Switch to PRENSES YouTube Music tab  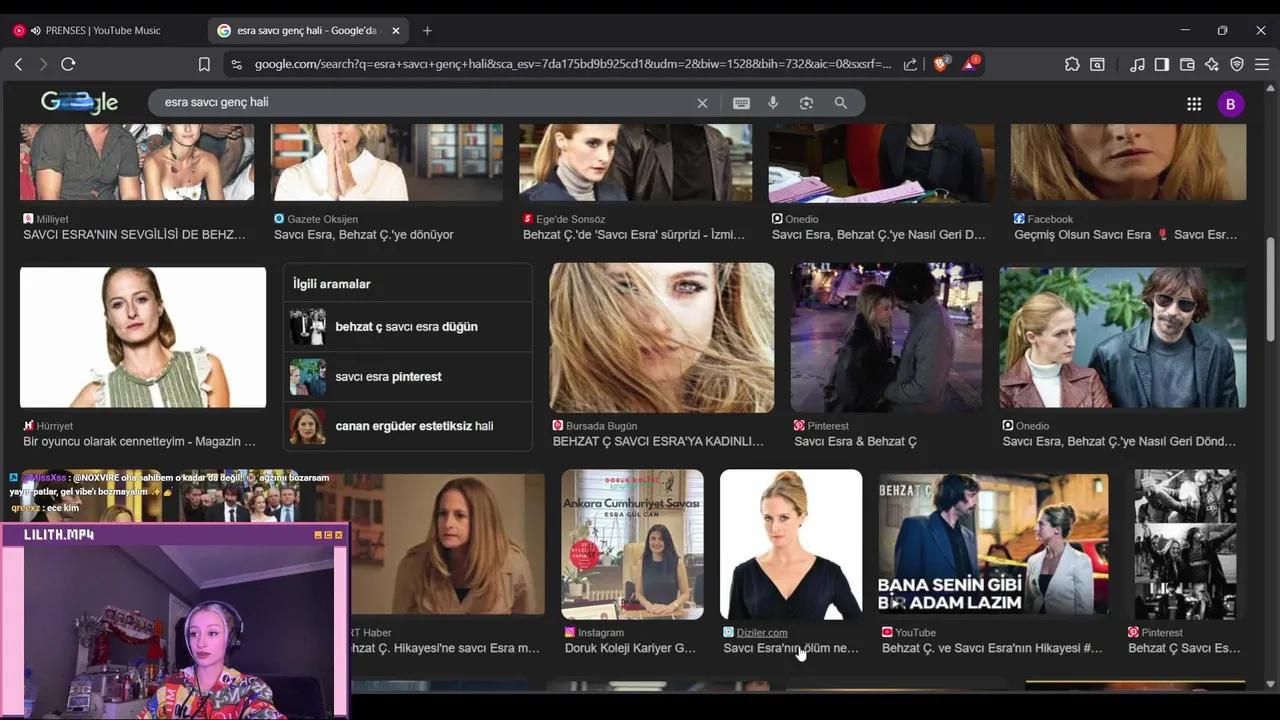point(104,30)
